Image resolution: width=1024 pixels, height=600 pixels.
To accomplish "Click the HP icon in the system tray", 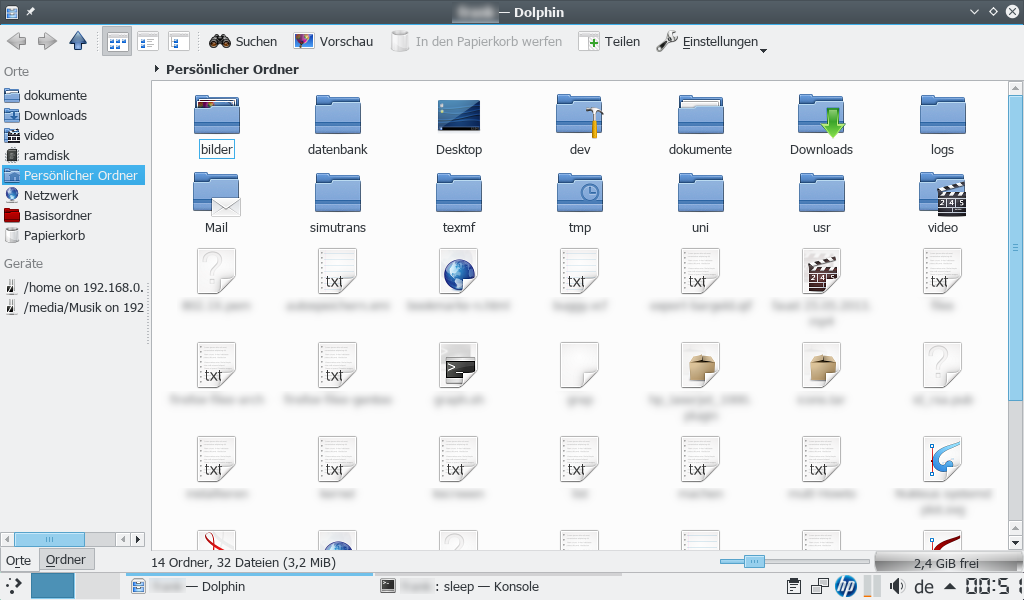I will (848, 586).
